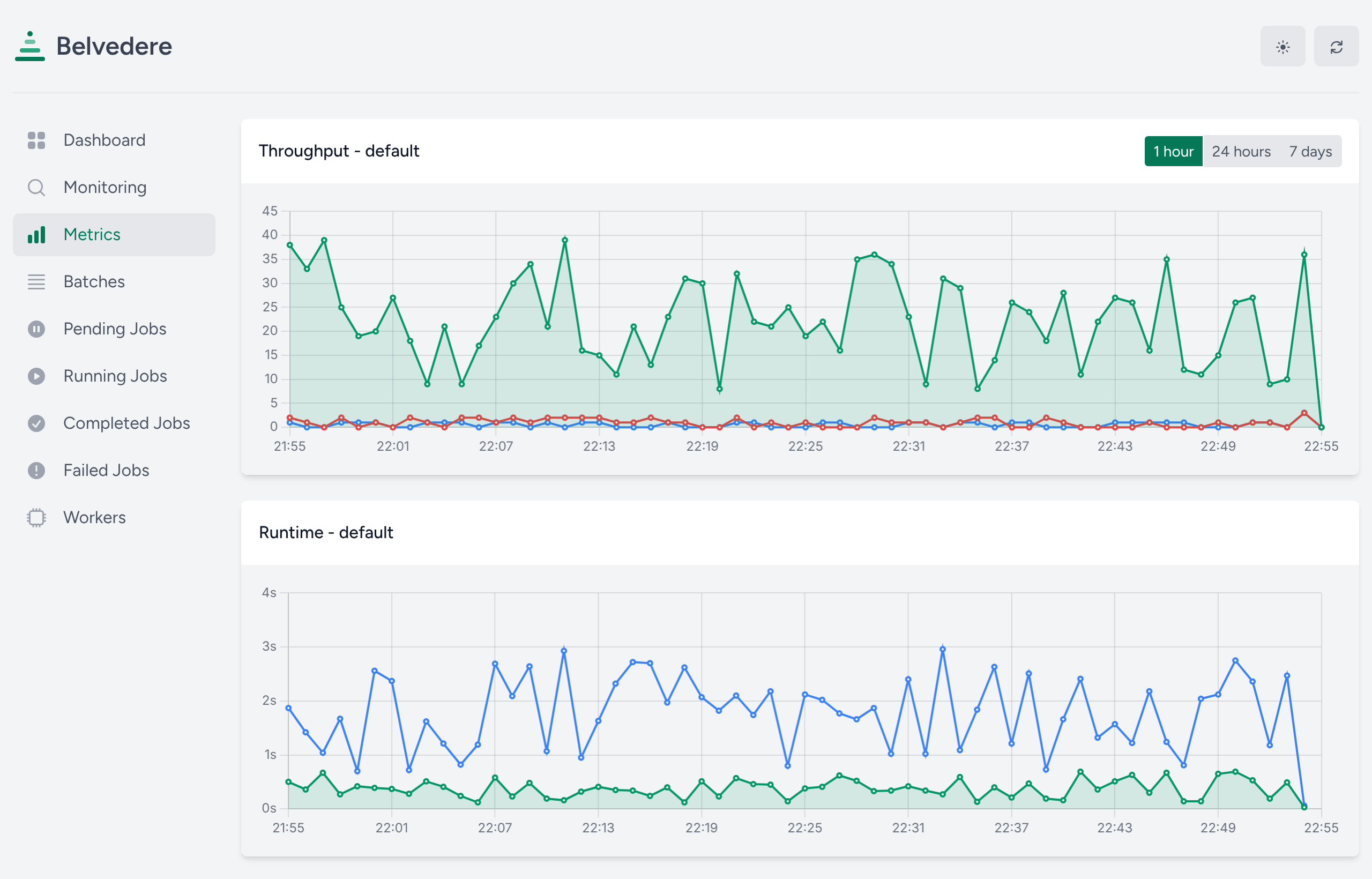View Running Jobs list
The width and height of the screenshot is (1372, 879).
pyautogui.click(x=114, y=376)
